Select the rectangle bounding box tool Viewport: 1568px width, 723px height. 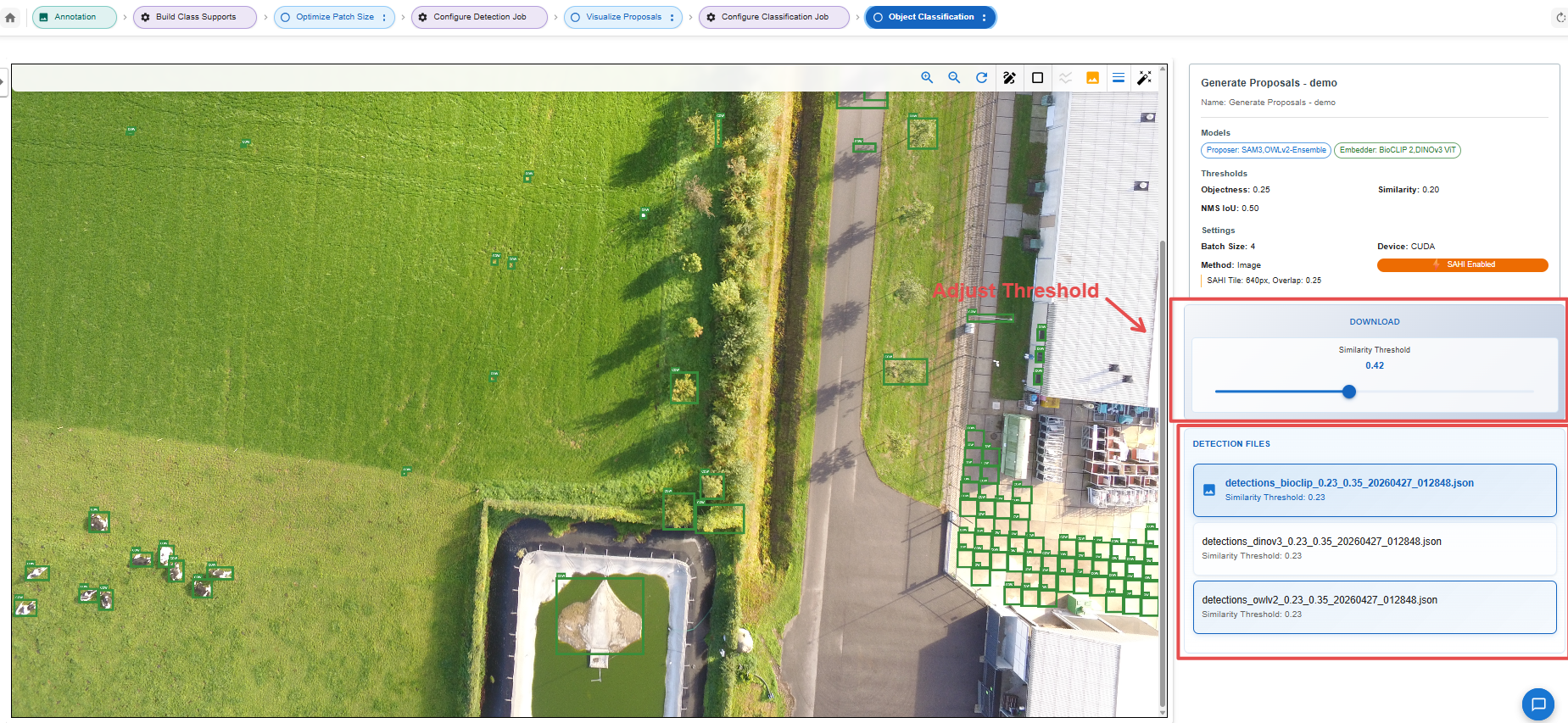pyautogui.click(x=1037, y=77)
